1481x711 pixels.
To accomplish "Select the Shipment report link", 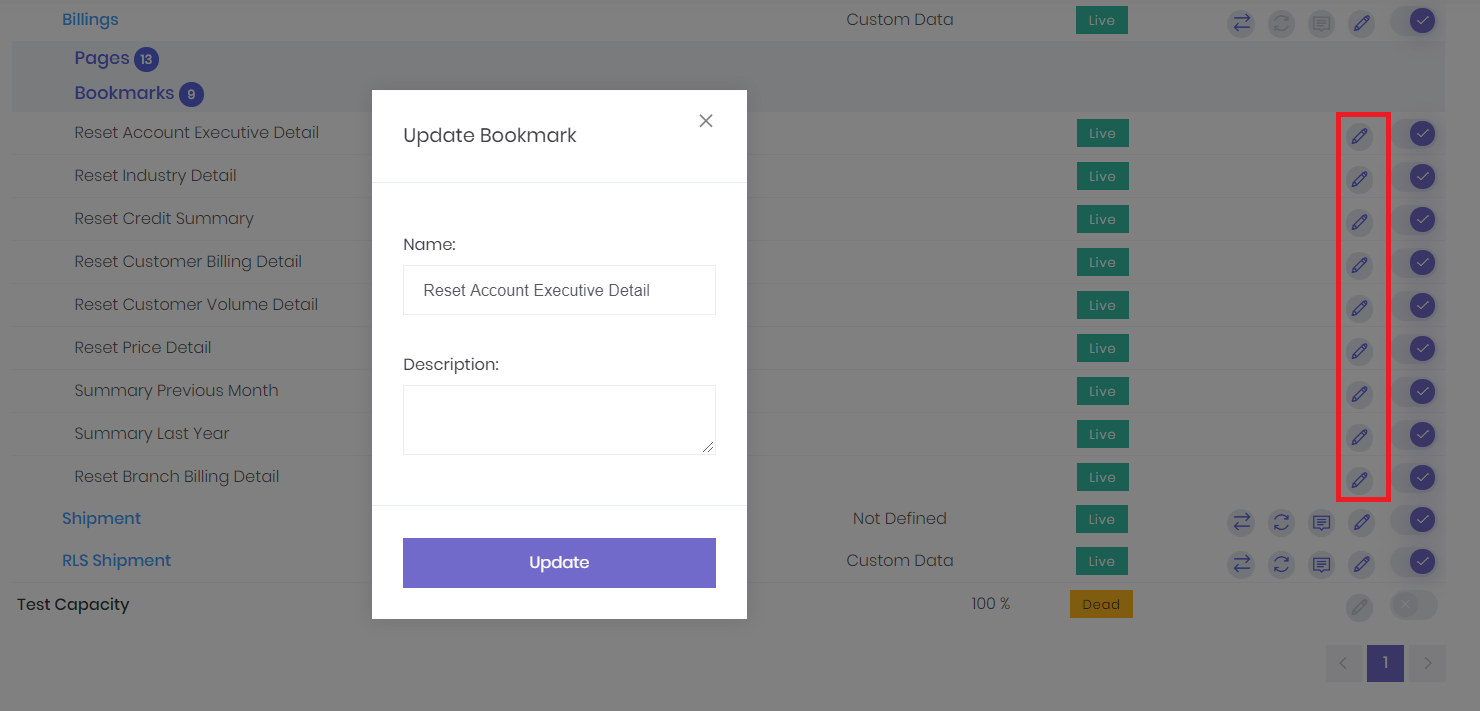I will (101, 518).
